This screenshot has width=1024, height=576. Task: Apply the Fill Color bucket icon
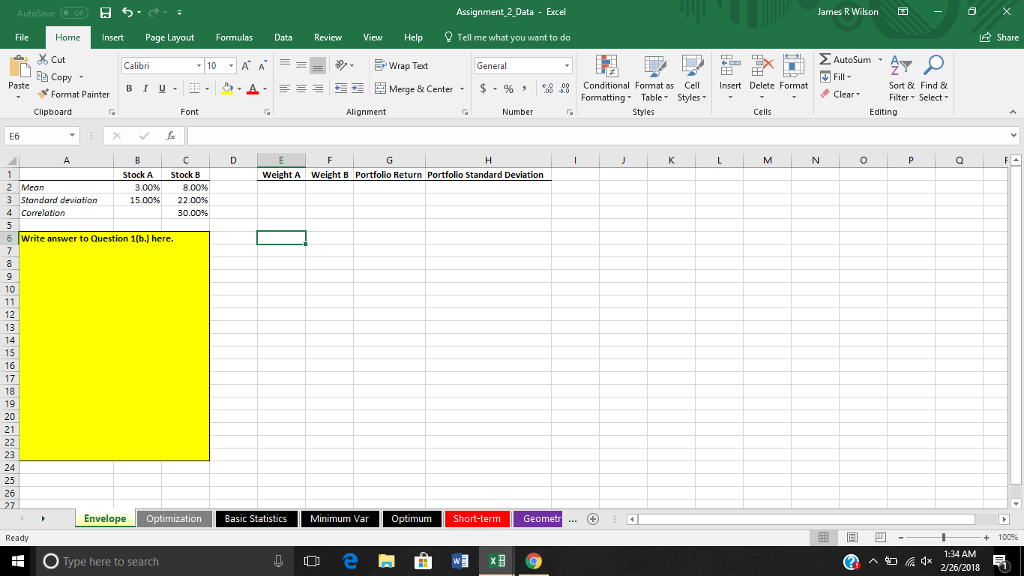coord(227,89)
